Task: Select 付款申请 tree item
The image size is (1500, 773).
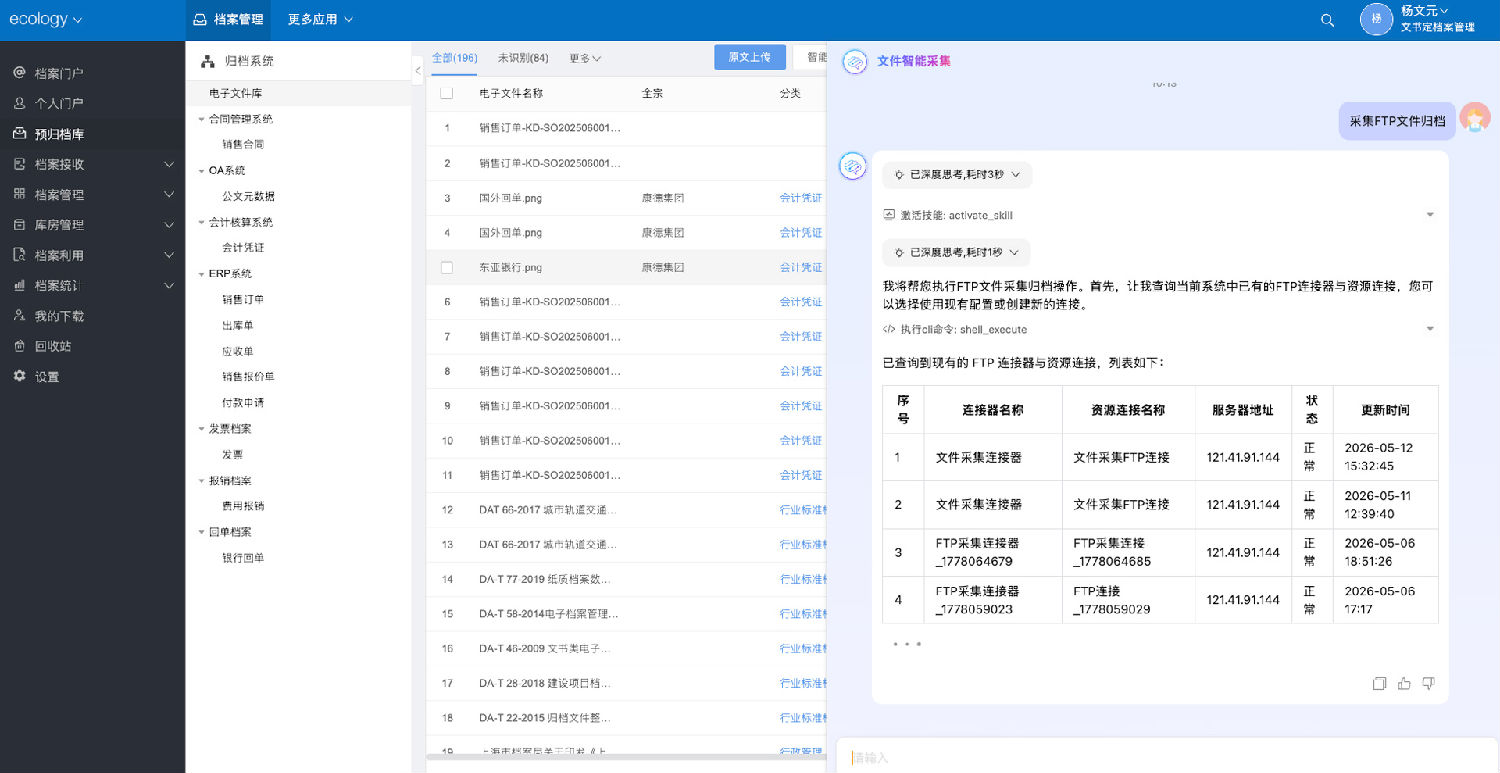Action: coord(243,403)
